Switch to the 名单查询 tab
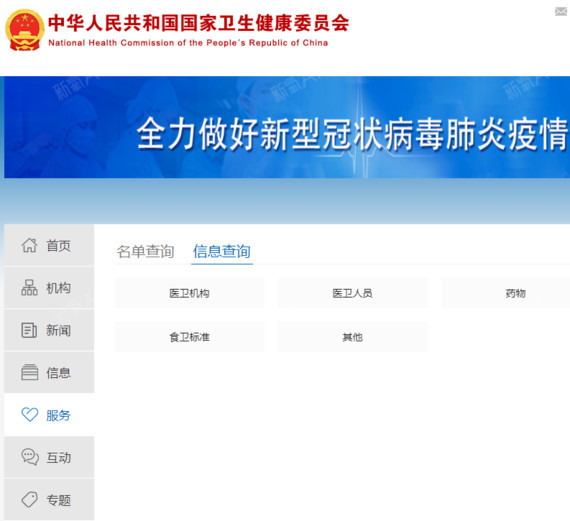The image size is (570, 521). coord(145,252)
